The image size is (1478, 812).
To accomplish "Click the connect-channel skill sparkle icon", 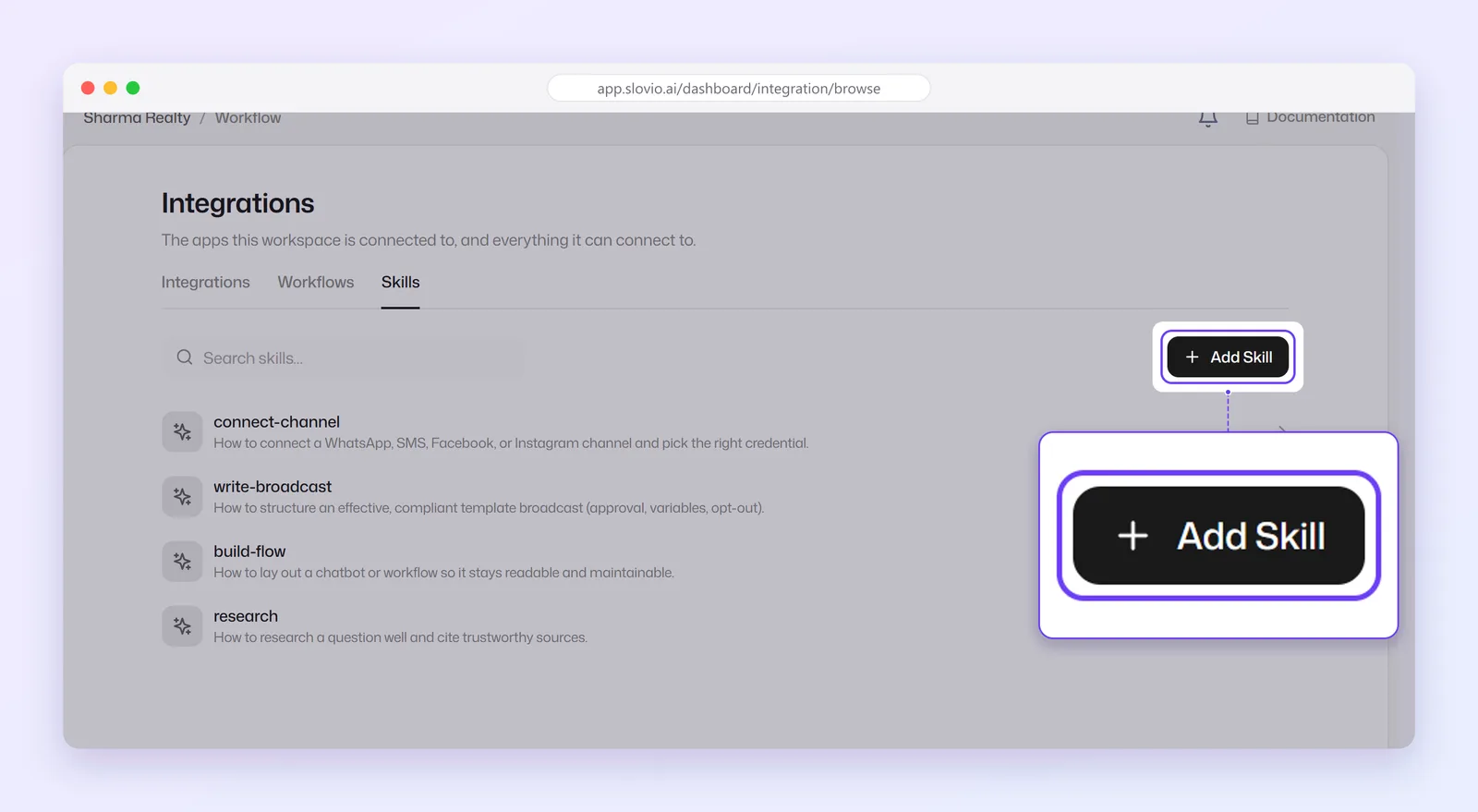I will click(x=182, y=431).
